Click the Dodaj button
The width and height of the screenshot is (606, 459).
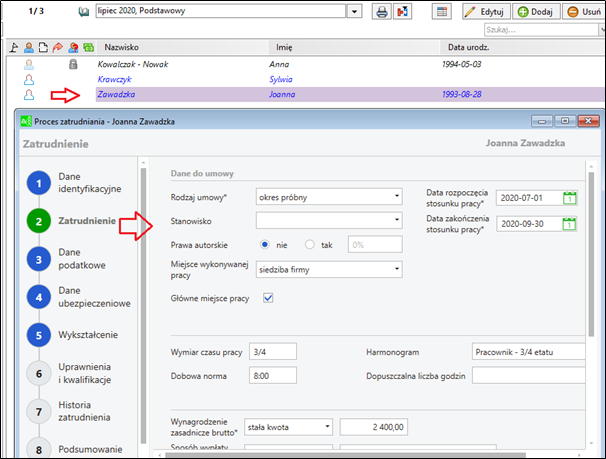536,12
